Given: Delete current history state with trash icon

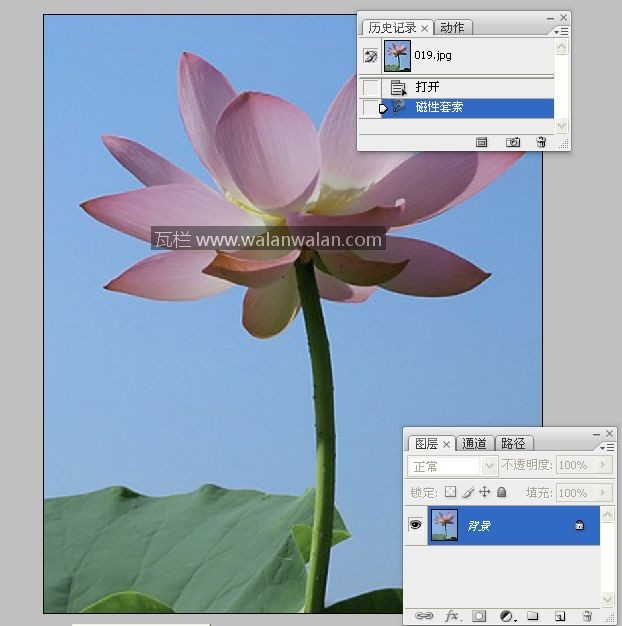Looking at the screenshot, I should coord(541,143).
